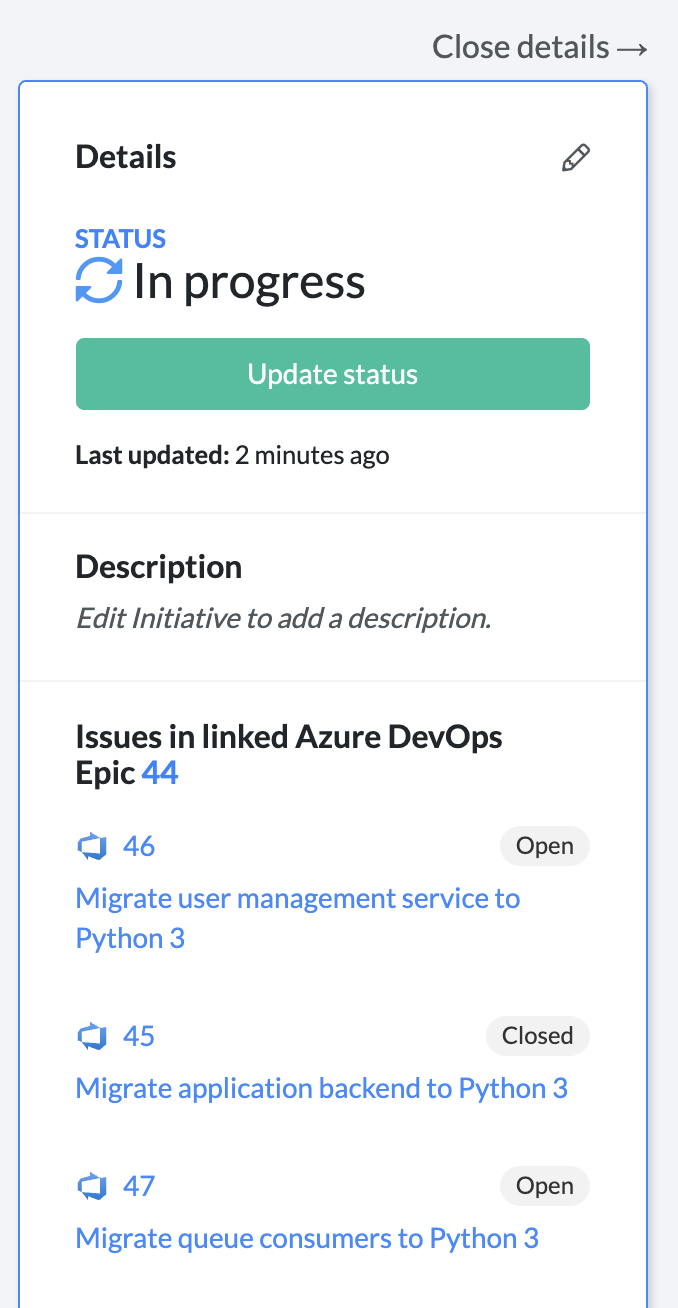Open Migrate user management service to Python 3
678x1308 pixels.
(298, 918)
